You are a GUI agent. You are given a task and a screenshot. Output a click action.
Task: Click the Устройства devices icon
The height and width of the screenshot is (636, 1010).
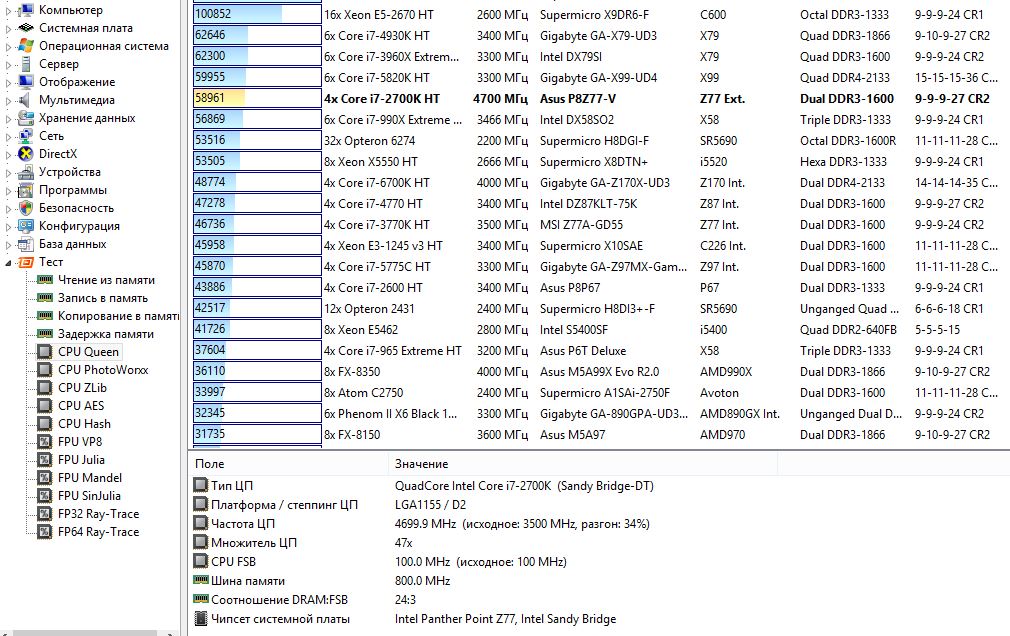(x=26, y=172)
